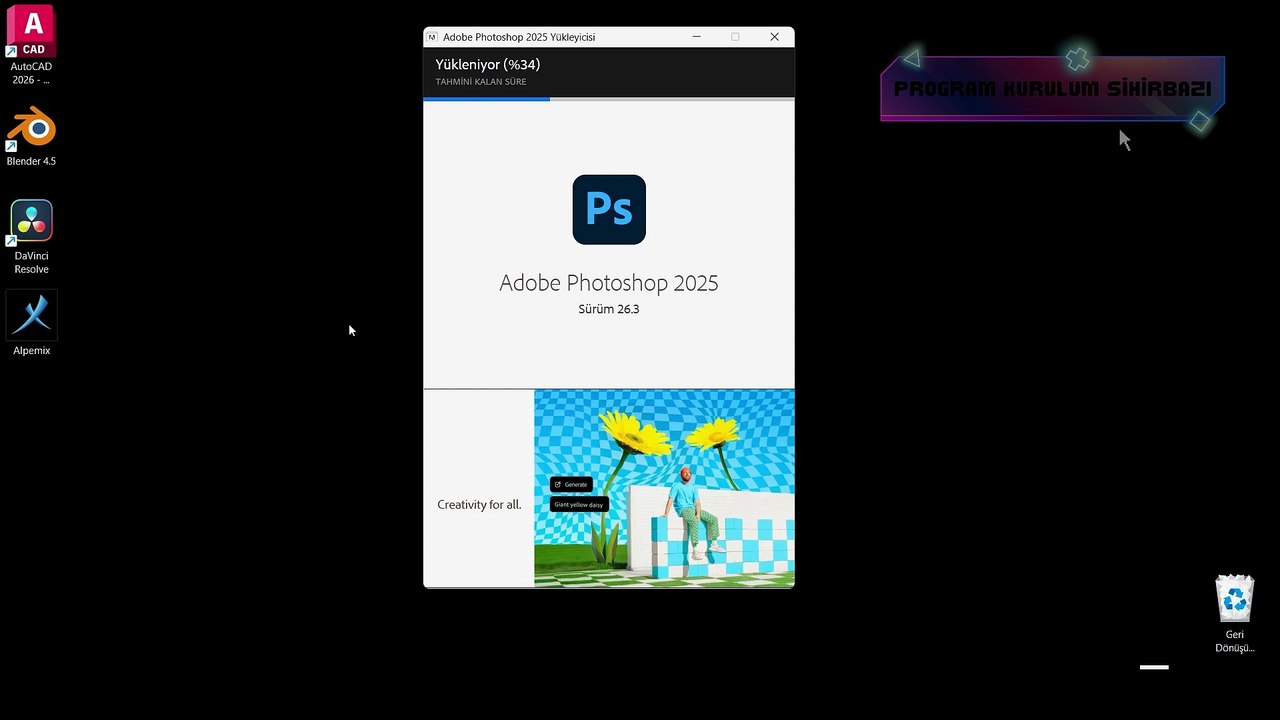Screen dimensions: 1280x720
Task: Click the Generate button in promo image
Action: (571, 484)
